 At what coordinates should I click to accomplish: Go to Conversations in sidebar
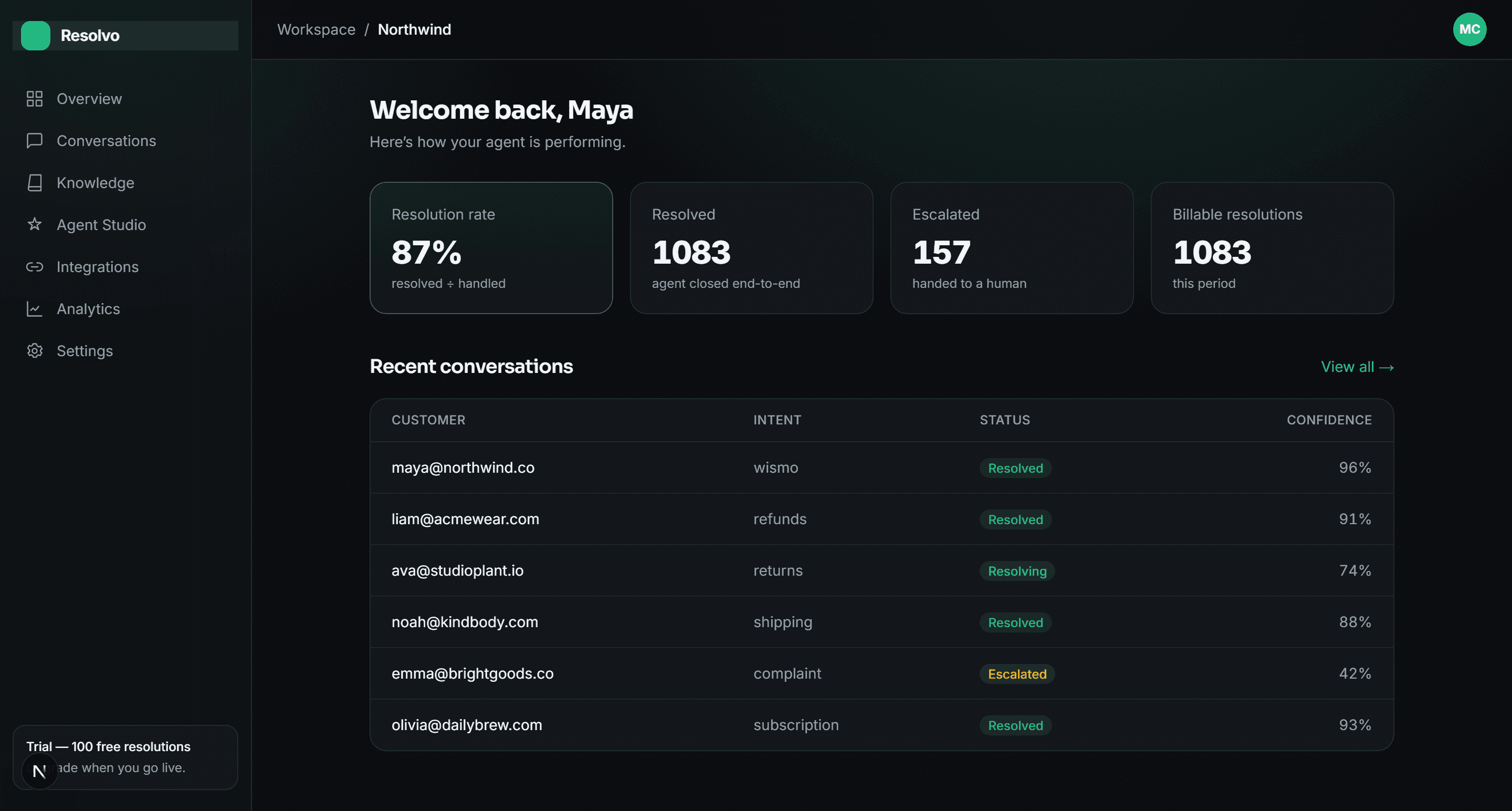(125, 141)
